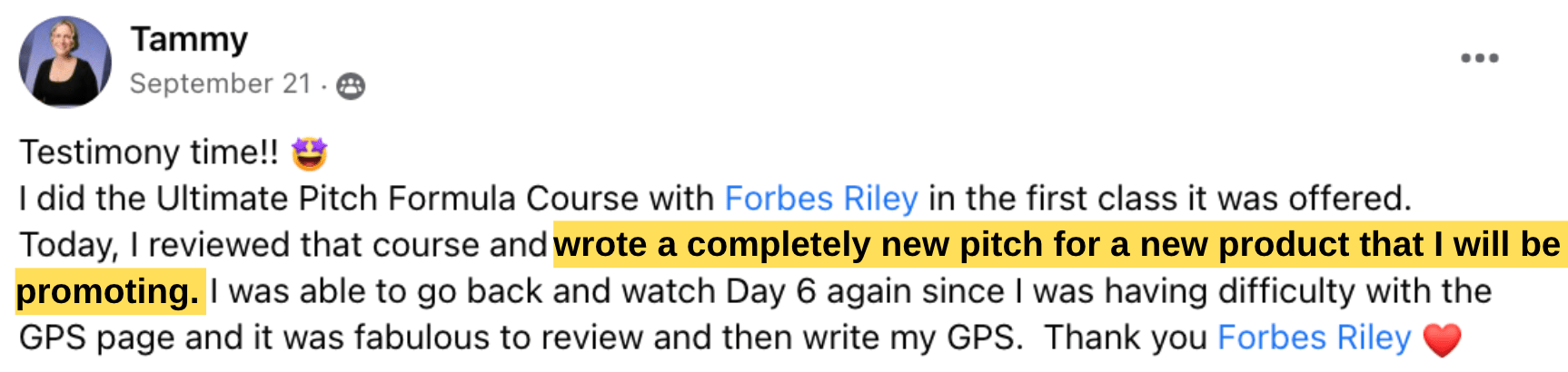Click the September 21 post timestamp

click(221, 83)
